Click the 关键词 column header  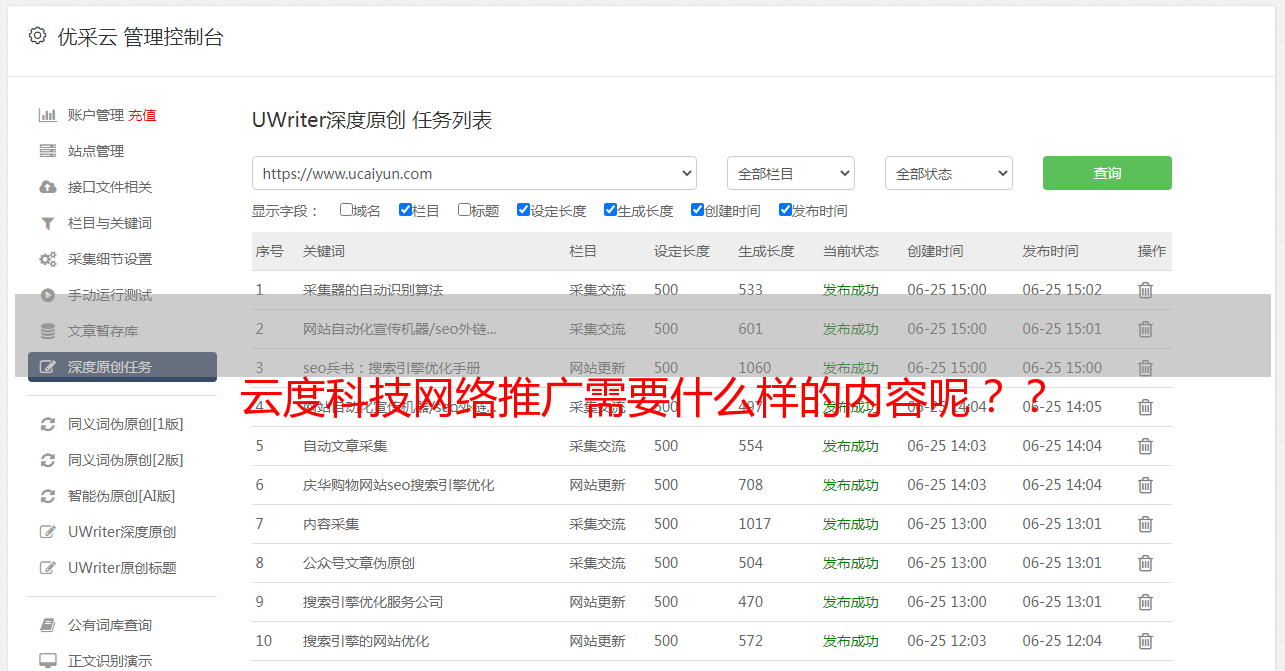point(324,251)
